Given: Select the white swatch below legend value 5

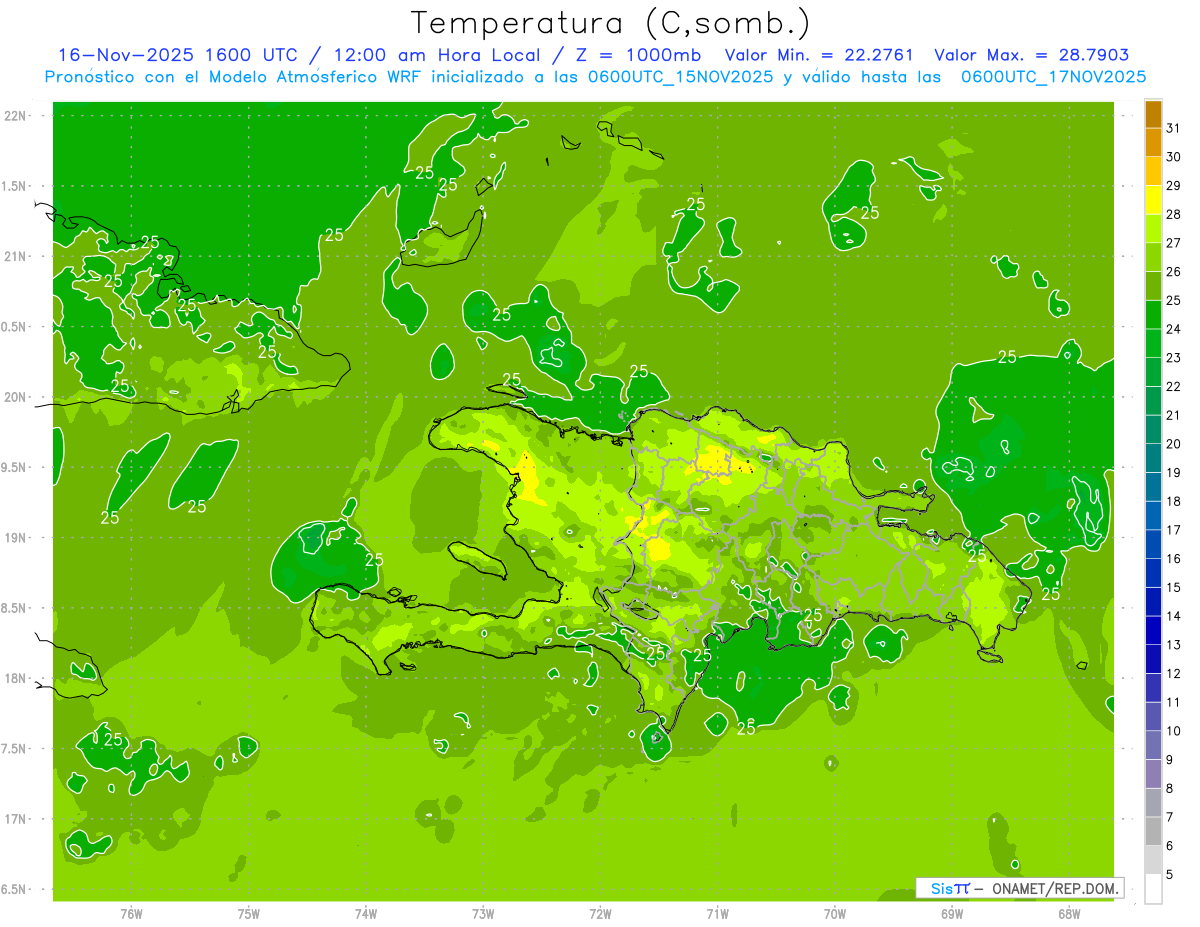Looking at the screenshot, I should pyautogui.click(x=1153, y=889).
